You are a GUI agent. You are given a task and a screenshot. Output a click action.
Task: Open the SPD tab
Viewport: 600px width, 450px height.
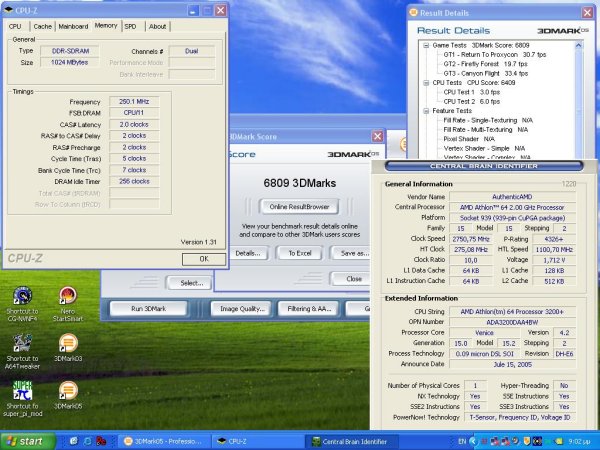pyautogui.click(x=130, y=26)
